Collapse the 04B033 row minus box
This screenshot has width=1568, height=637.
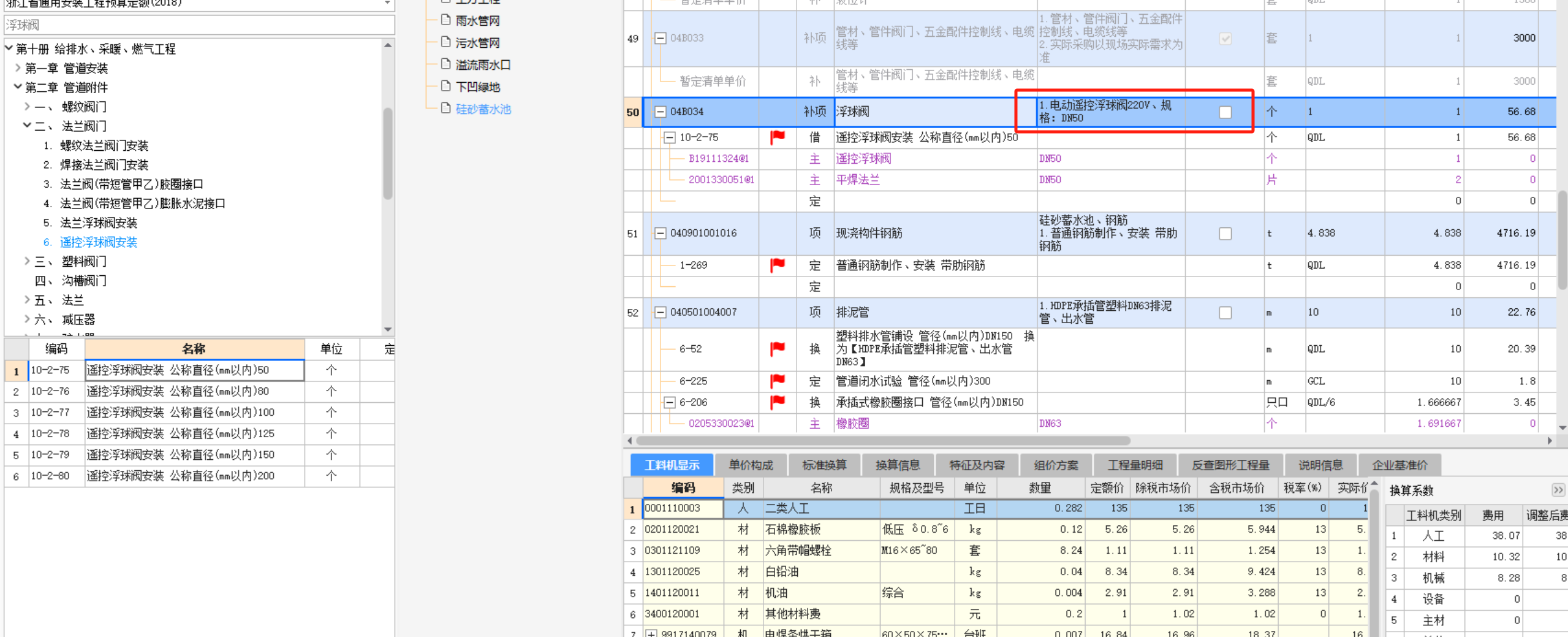(660, 38)
